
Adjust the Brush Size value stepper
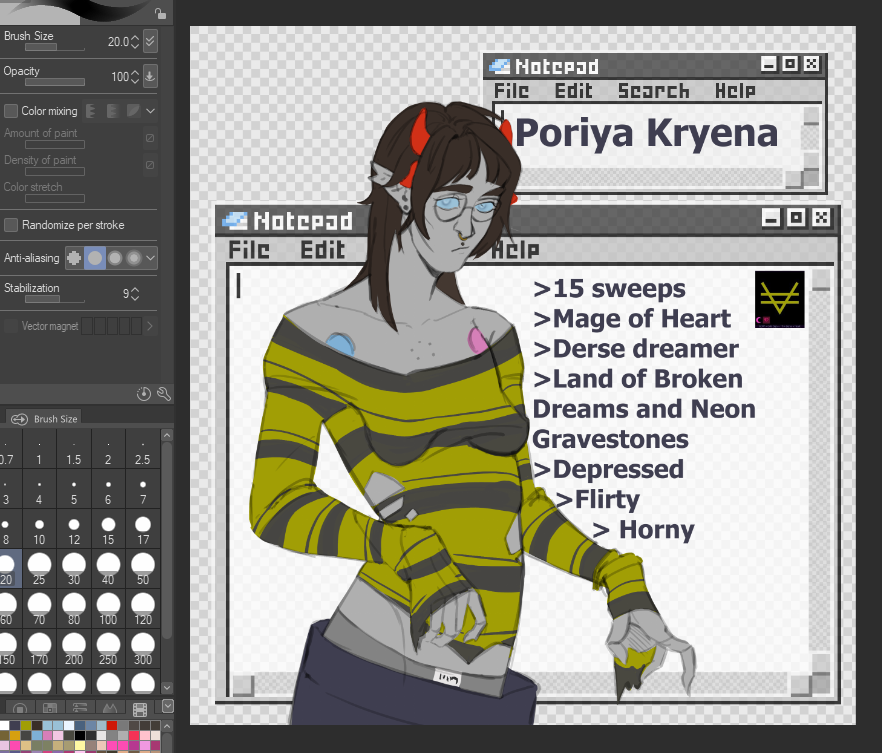(135, 42)
